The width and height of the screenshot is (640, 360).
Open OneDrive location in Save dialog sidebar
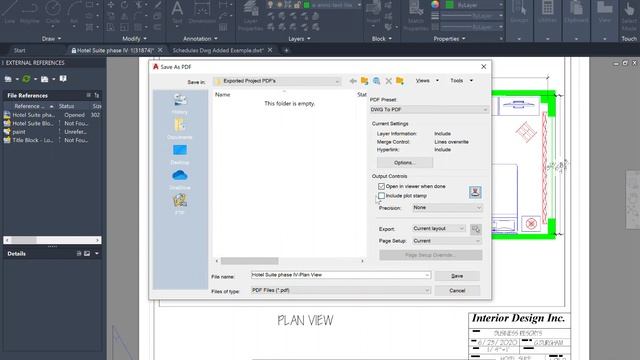180,179
